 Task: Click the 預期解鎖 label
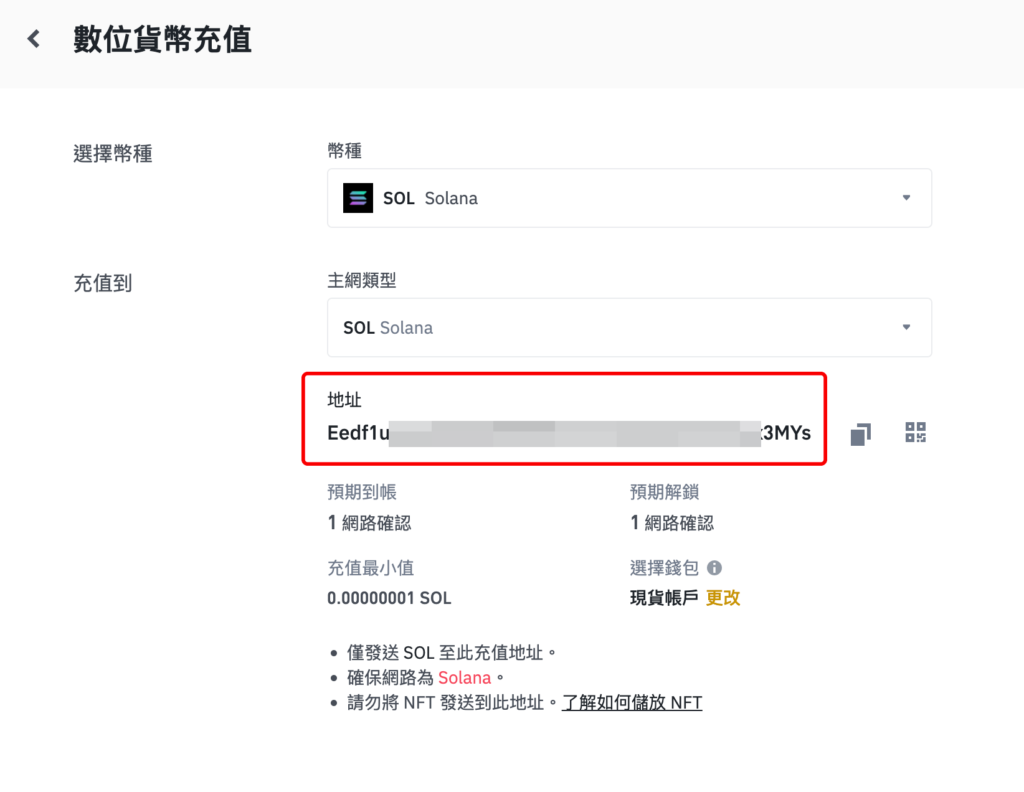coord(664,492)
